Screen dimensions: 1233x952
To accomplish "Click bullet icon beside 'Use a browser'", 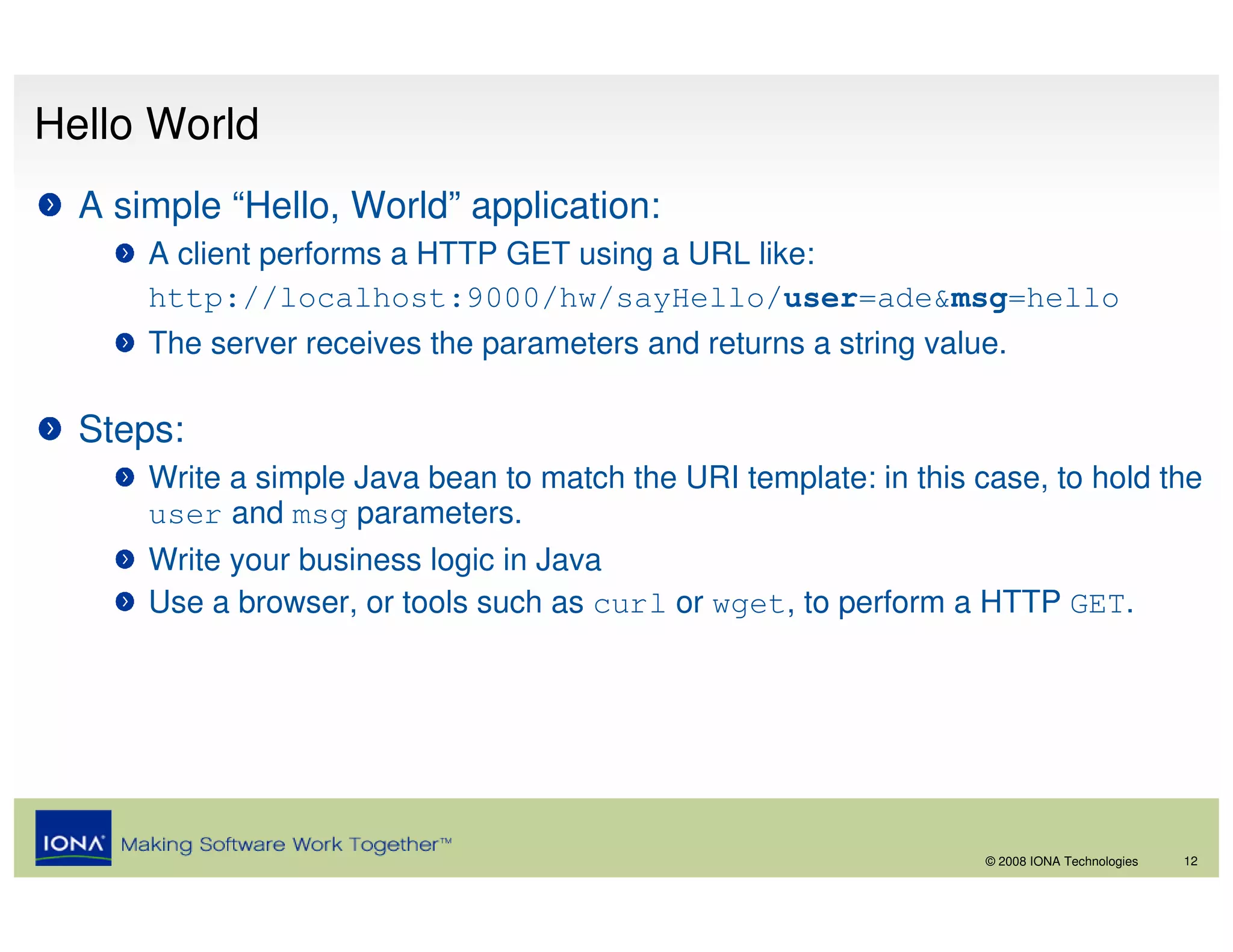I will [x=125, y=602].
